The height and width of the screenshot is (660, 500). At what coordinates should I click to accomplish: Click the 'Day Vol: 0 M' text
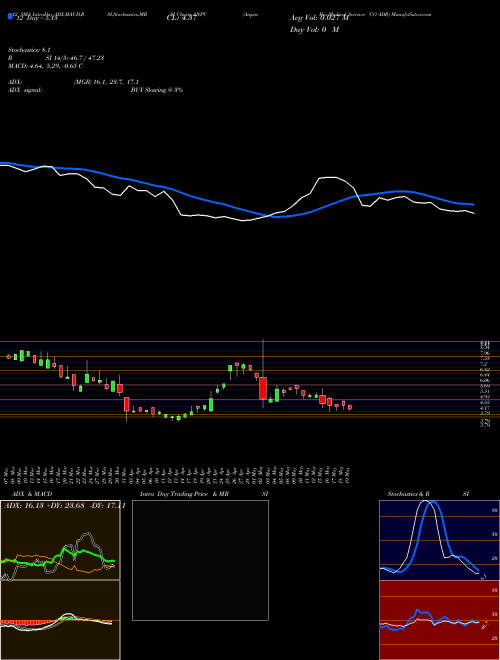[314, 30]
